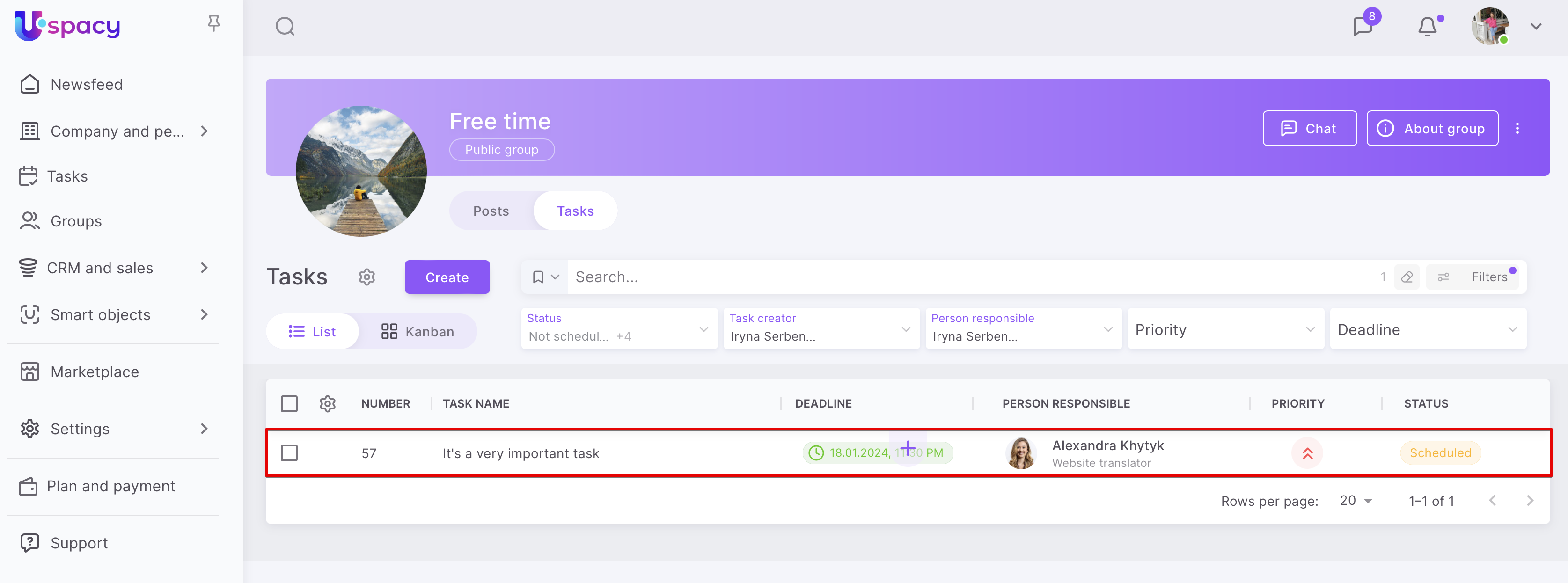This screenshot has height=583, width=1568.
Task: Open the table column settings gear
Action: [x=328, y=403]
